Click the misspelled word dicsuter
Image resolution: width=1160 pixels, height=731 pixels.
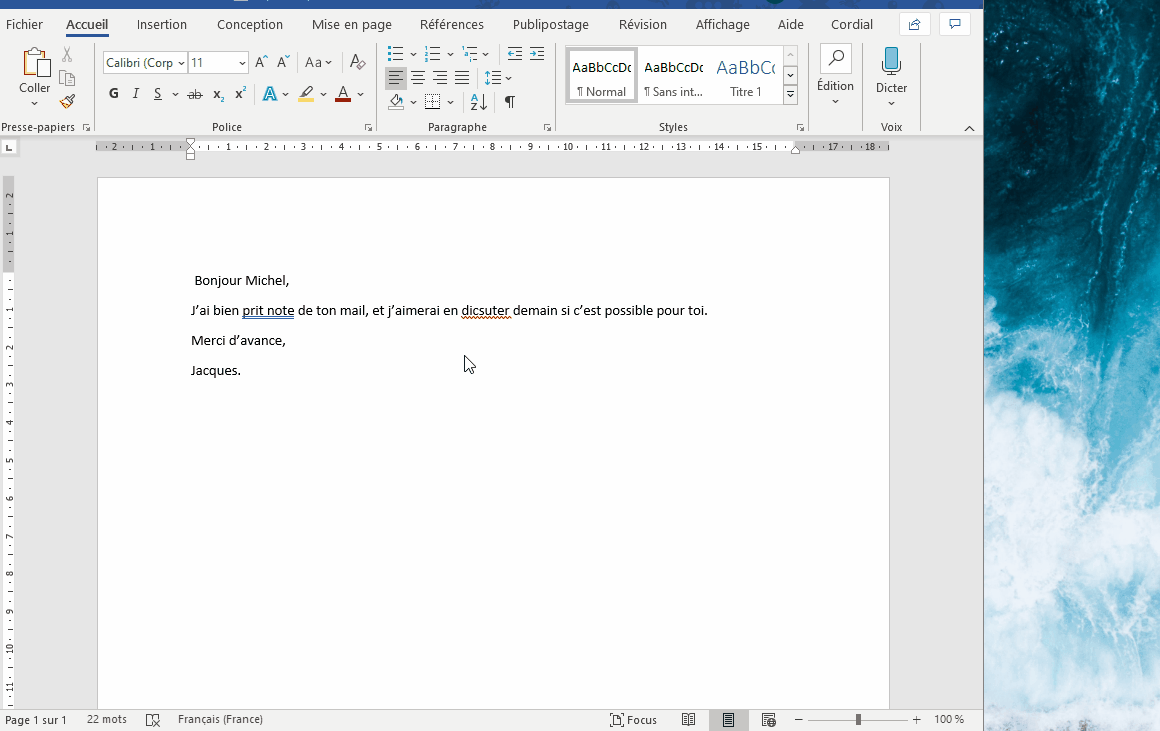coord(486,311)
